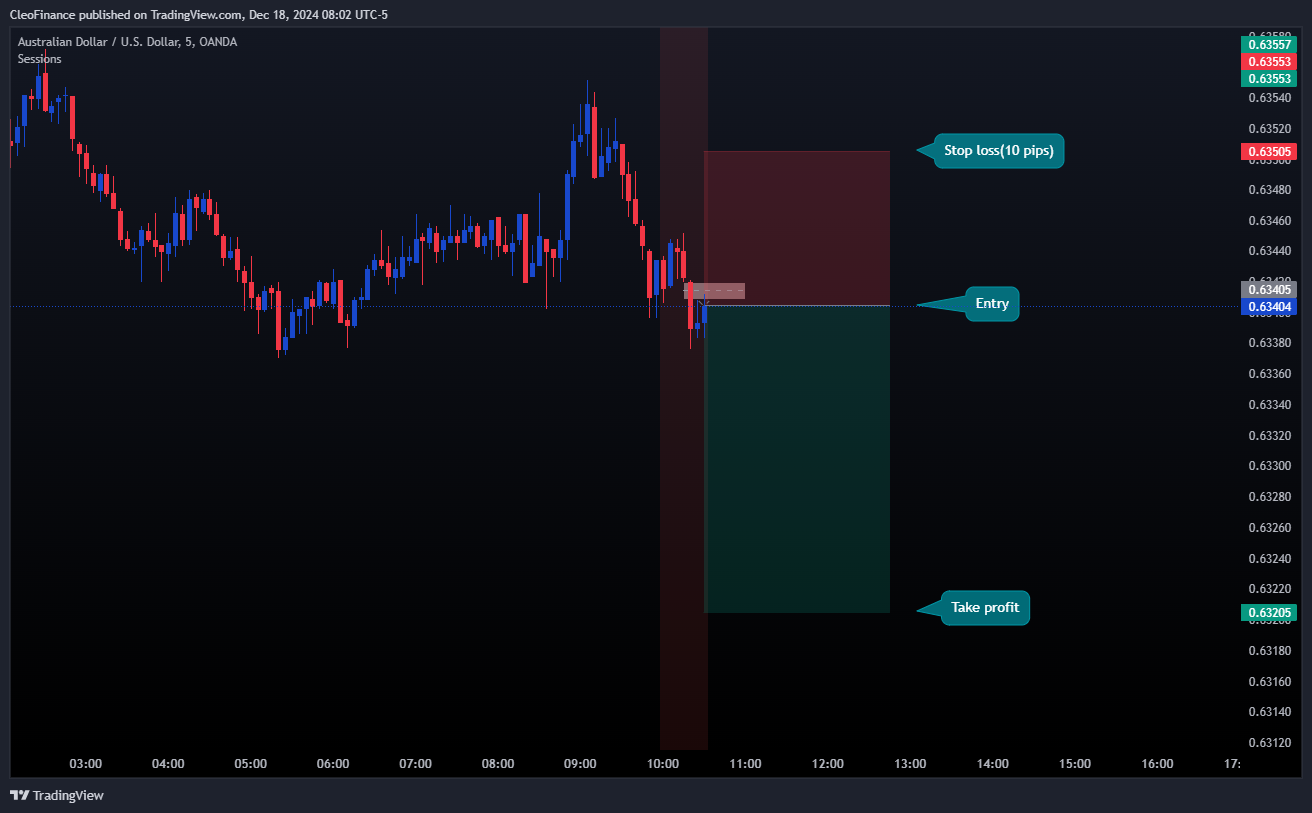
Task: Select the green take-profit zone of the position
Action: coord(797,459)
